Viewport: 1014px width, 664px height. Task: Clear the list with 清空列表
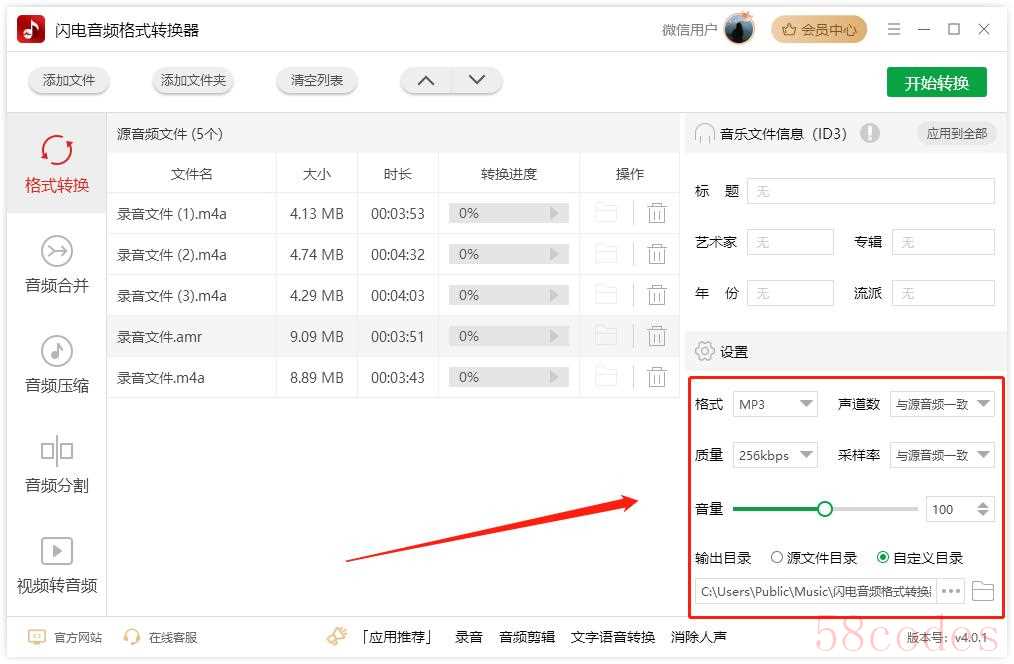click(x=317, y=81)
